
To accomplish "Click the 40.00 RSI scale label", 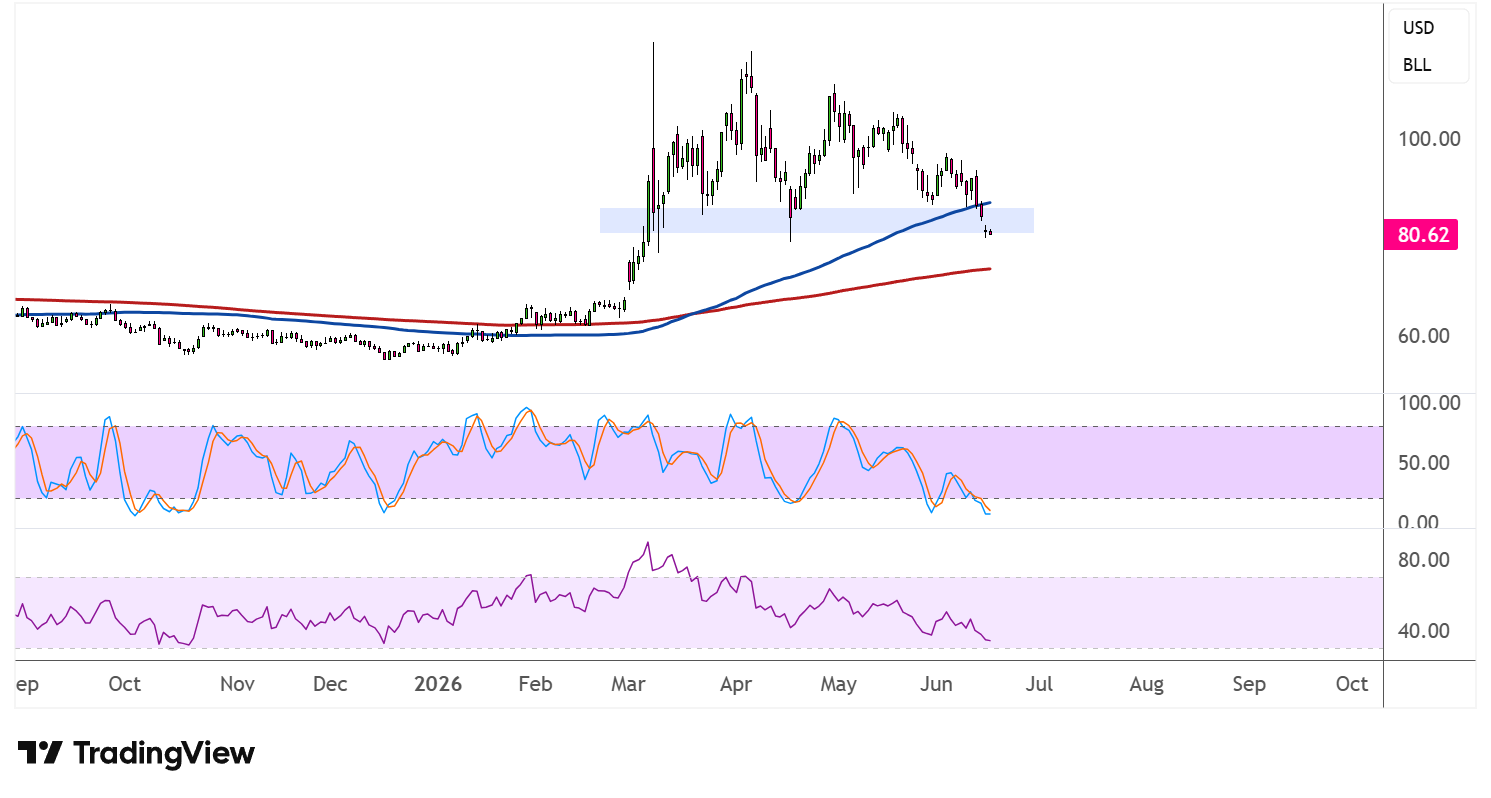I will (x=1423, y=631).
